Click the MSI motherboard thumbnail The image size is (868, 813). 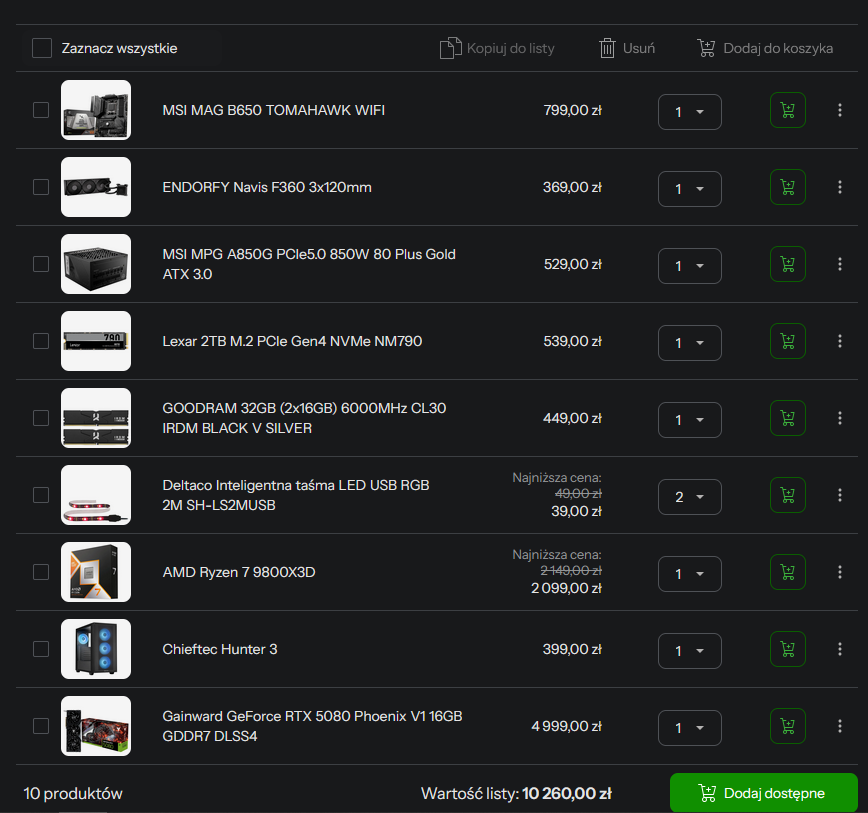coord(96,110)
